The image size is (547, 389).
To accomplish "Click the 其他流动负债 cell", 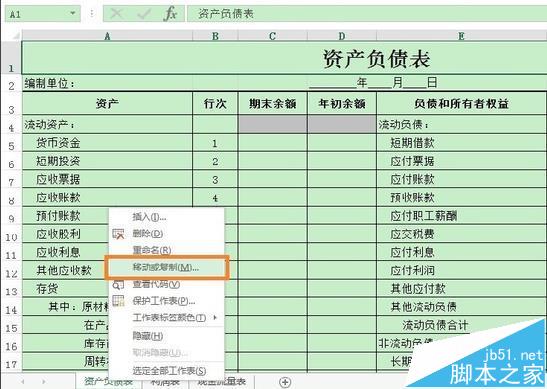I will pos(462,307).
